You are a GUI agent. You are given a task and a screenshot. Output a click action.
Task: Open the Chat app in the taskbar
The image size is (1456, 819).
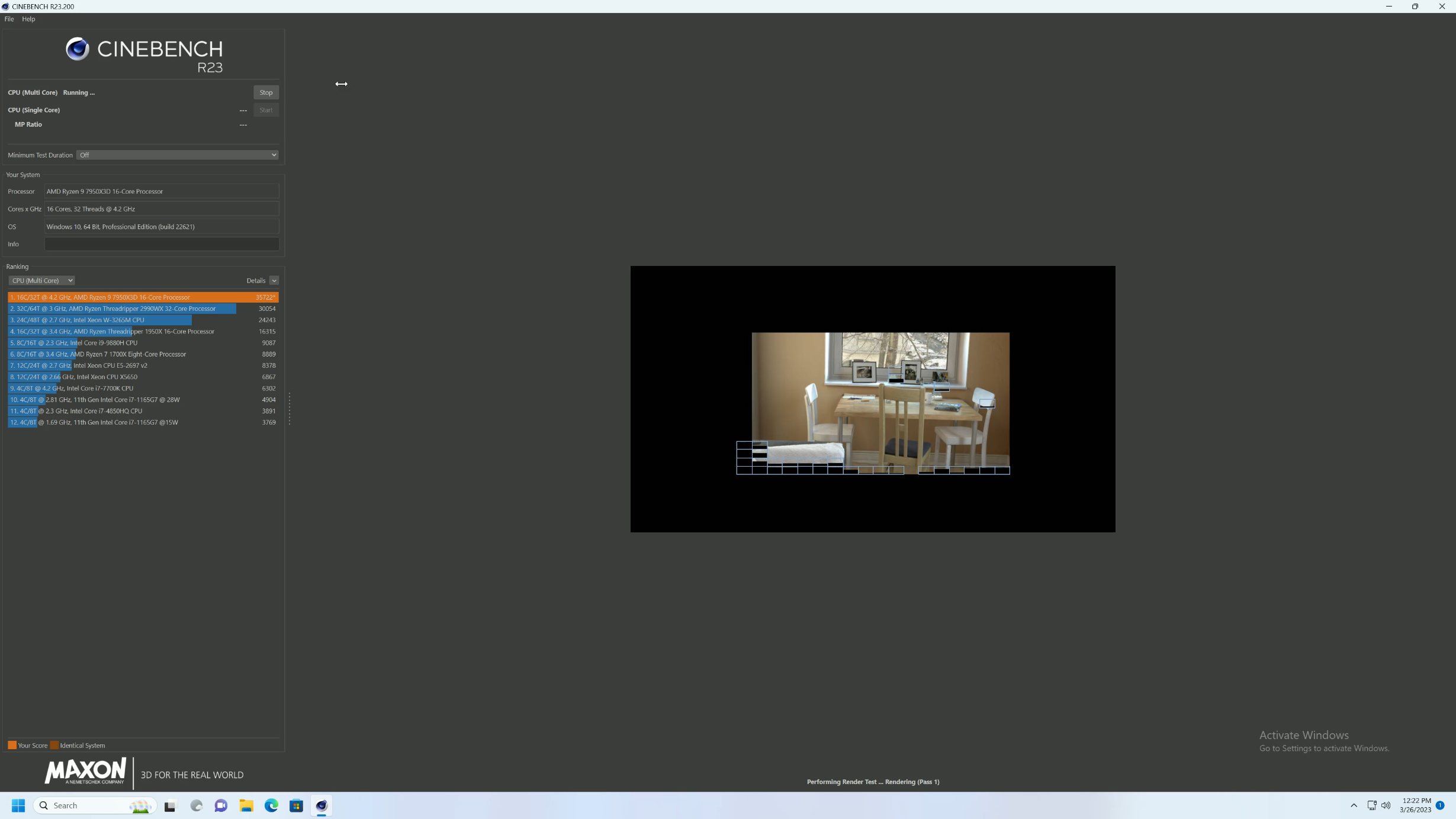pos(221,805)
